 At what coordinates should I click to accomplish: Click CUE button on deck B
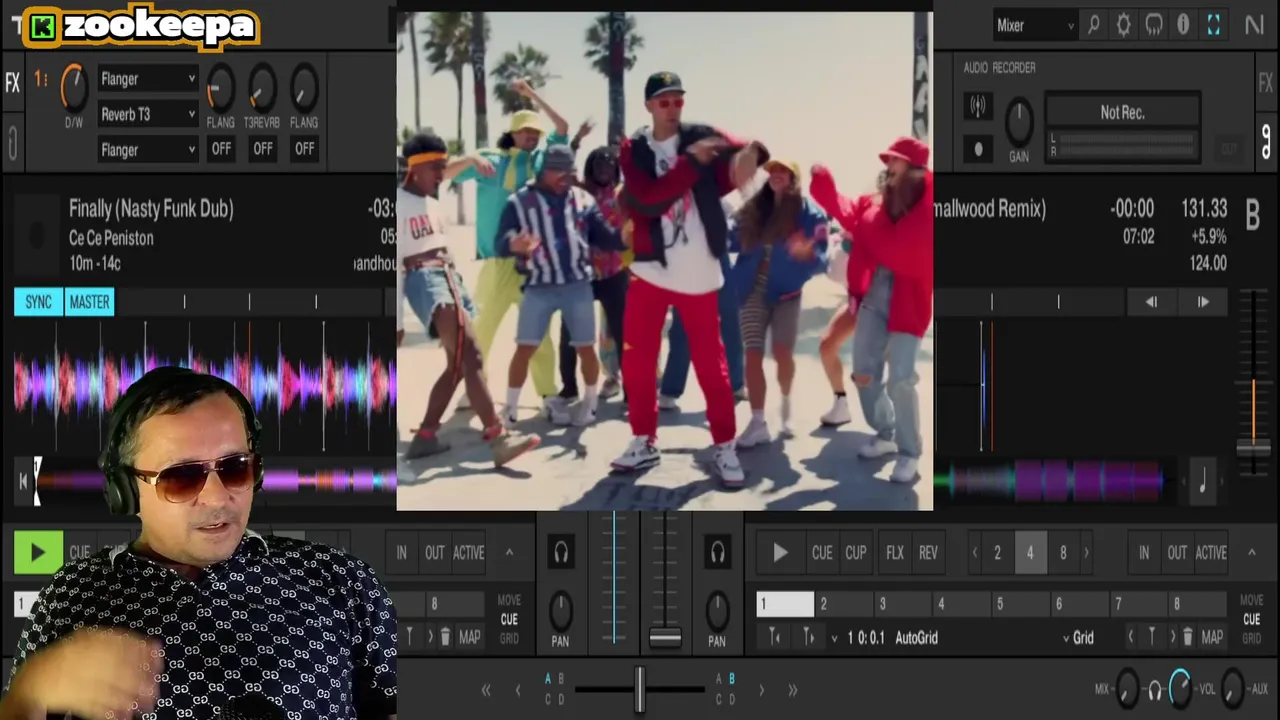pos(822,553)
